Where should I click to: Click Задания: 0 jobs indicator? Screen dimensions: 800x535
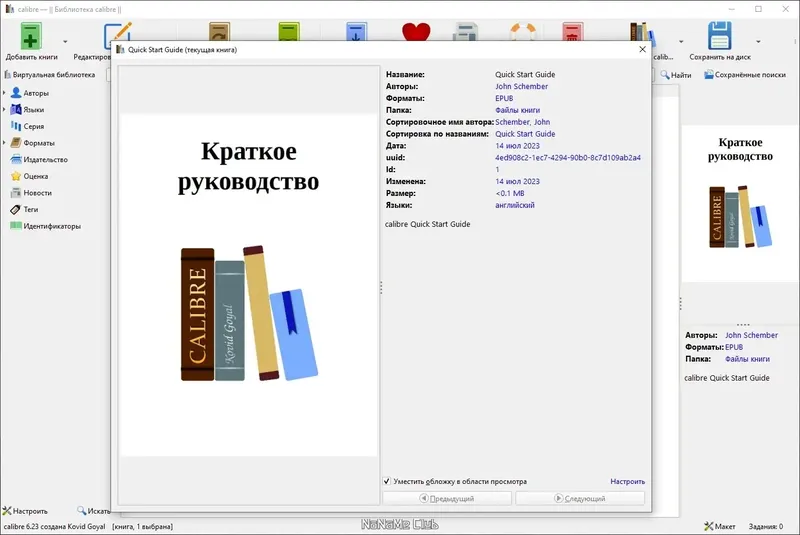(765, 526)
